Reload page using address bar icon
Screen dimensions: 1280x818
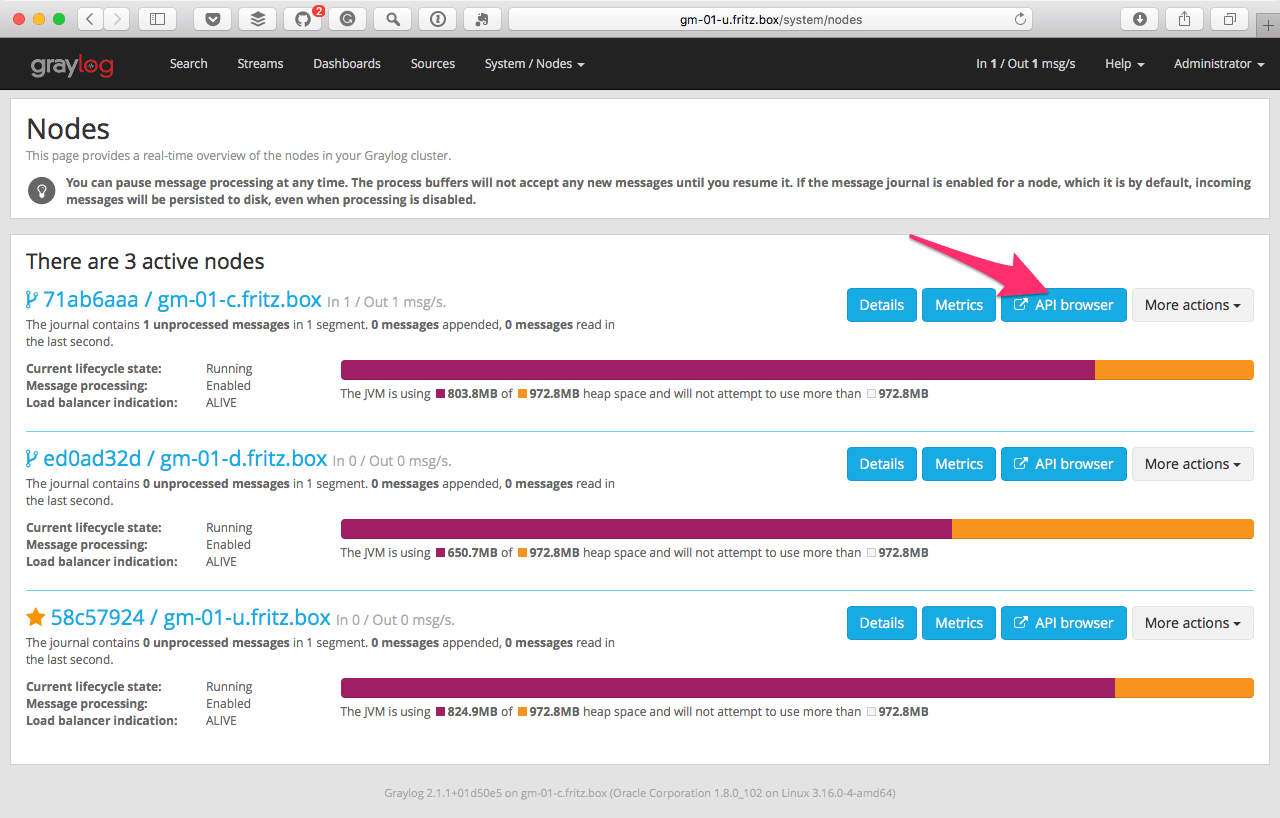[1020, 19]
